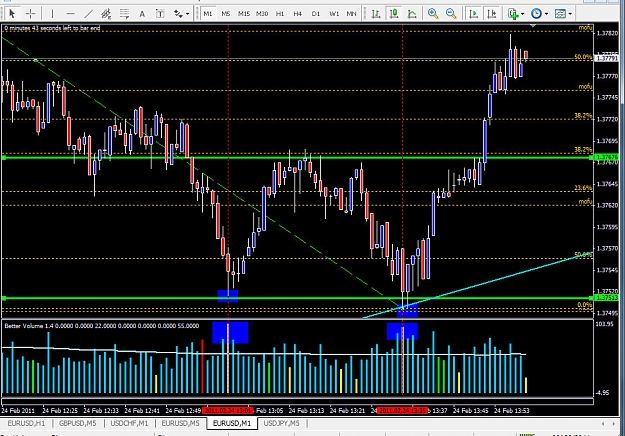Set timeframe to MN
This screenshot has width=625, height=436.
tap(352, 14)
